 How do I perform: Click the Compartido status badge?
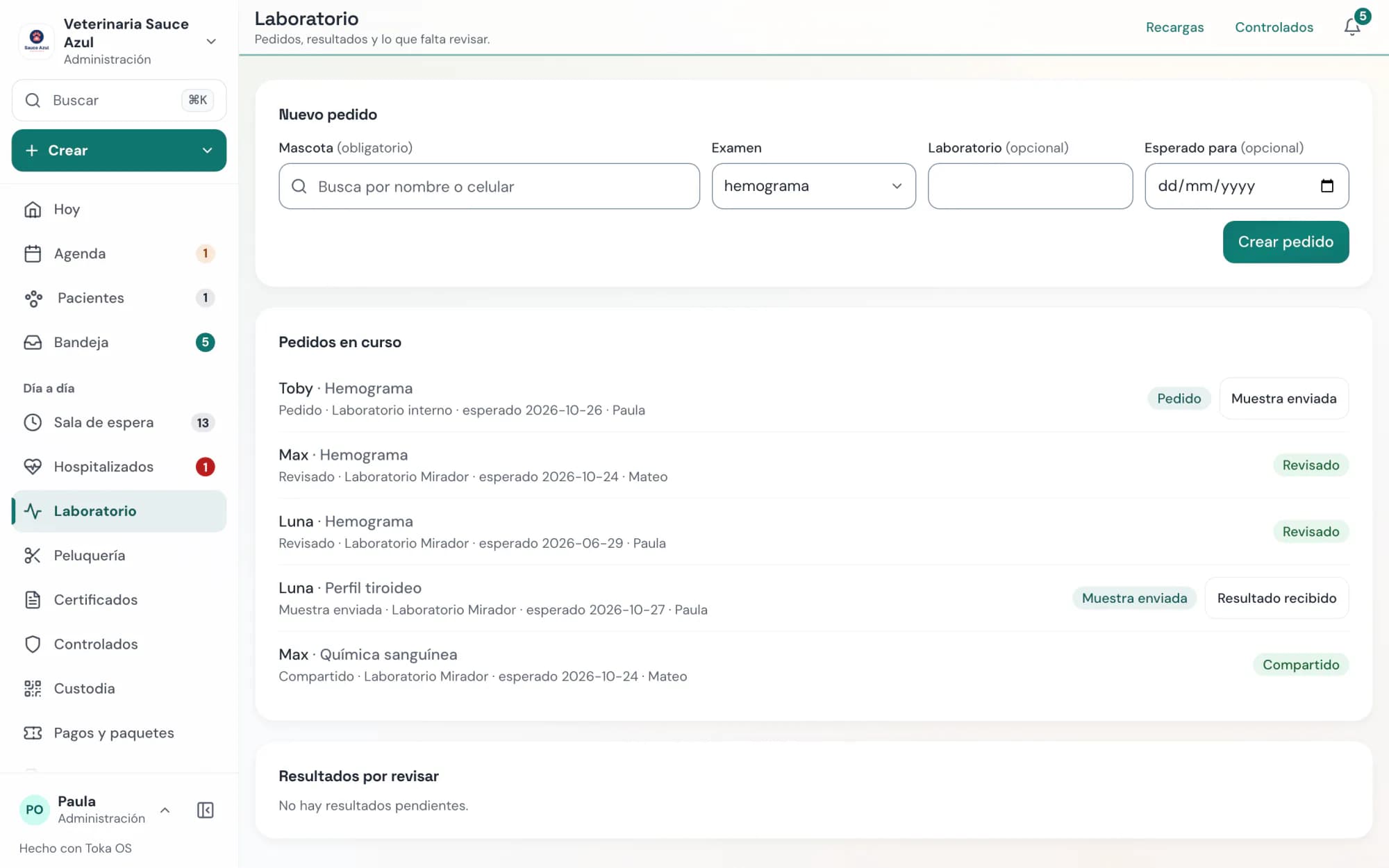tap(1300, 665)
